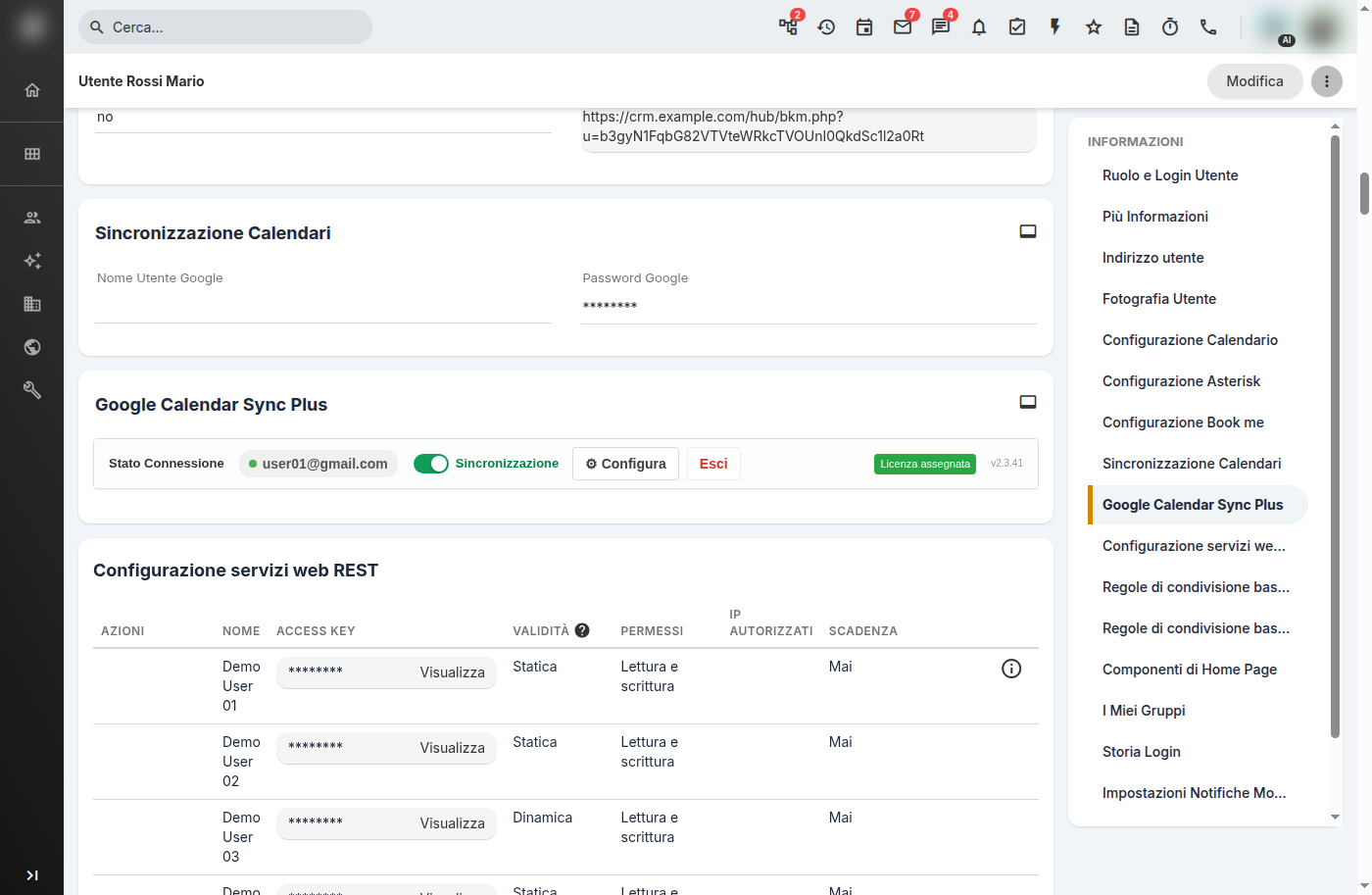Go to 'Configurazione Book me' section

coord(1183,423)
